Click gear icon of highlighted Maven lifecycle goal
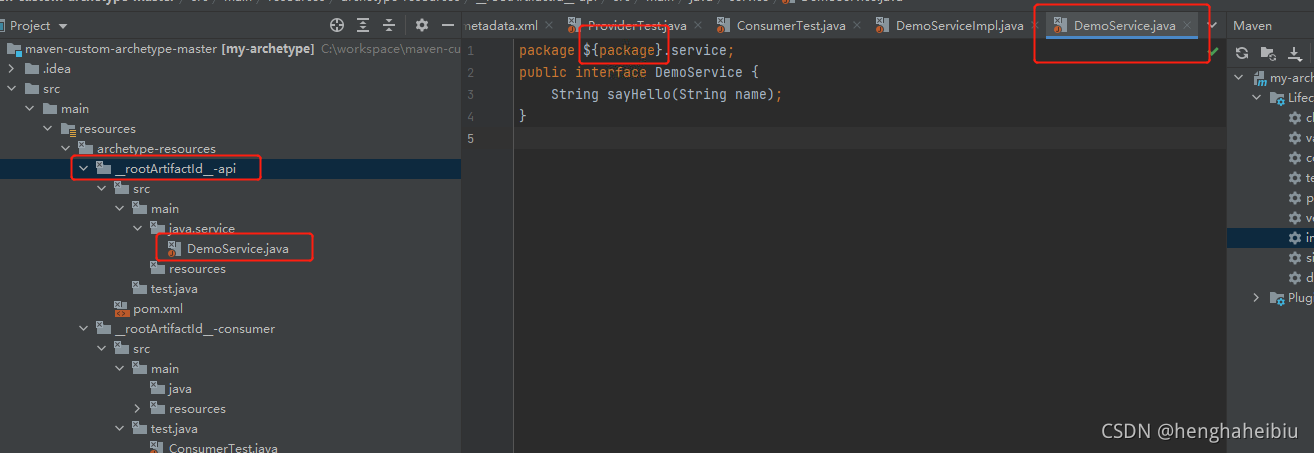 click(x=1295, y=238)
